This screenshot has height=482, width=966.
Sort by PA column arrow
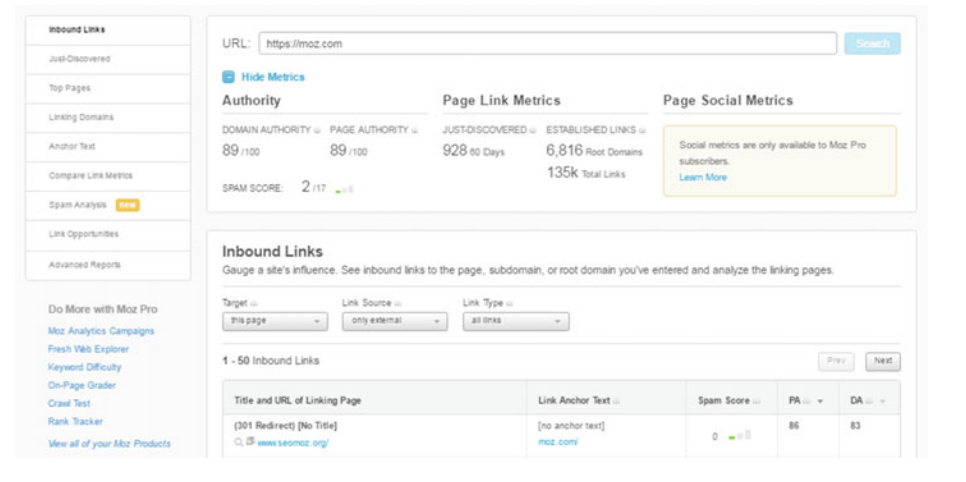(x=820, y=401)
